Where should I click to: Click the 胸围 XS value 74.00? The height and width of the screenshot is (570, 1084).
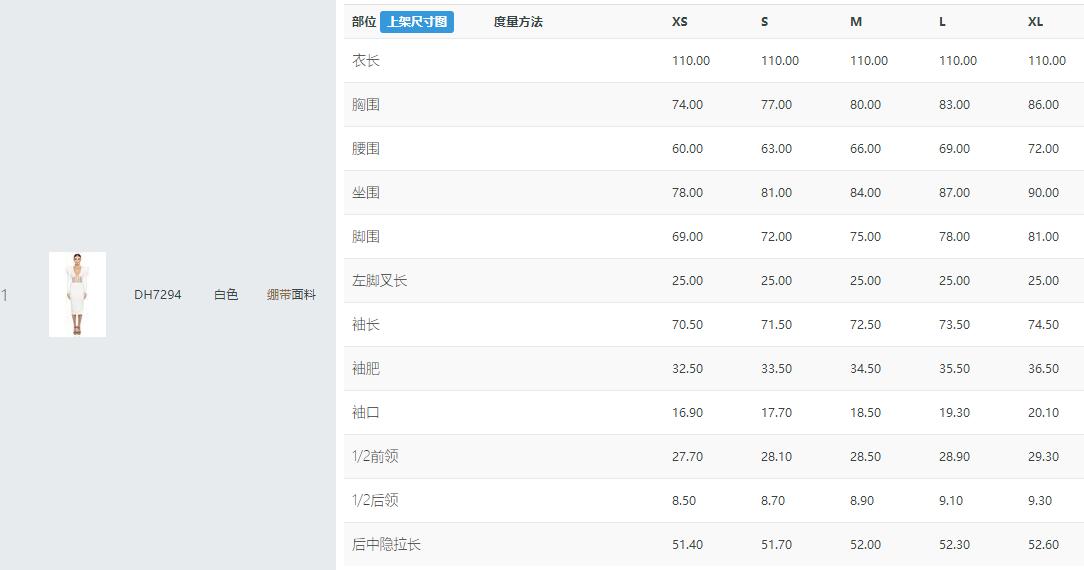[687, 104]
